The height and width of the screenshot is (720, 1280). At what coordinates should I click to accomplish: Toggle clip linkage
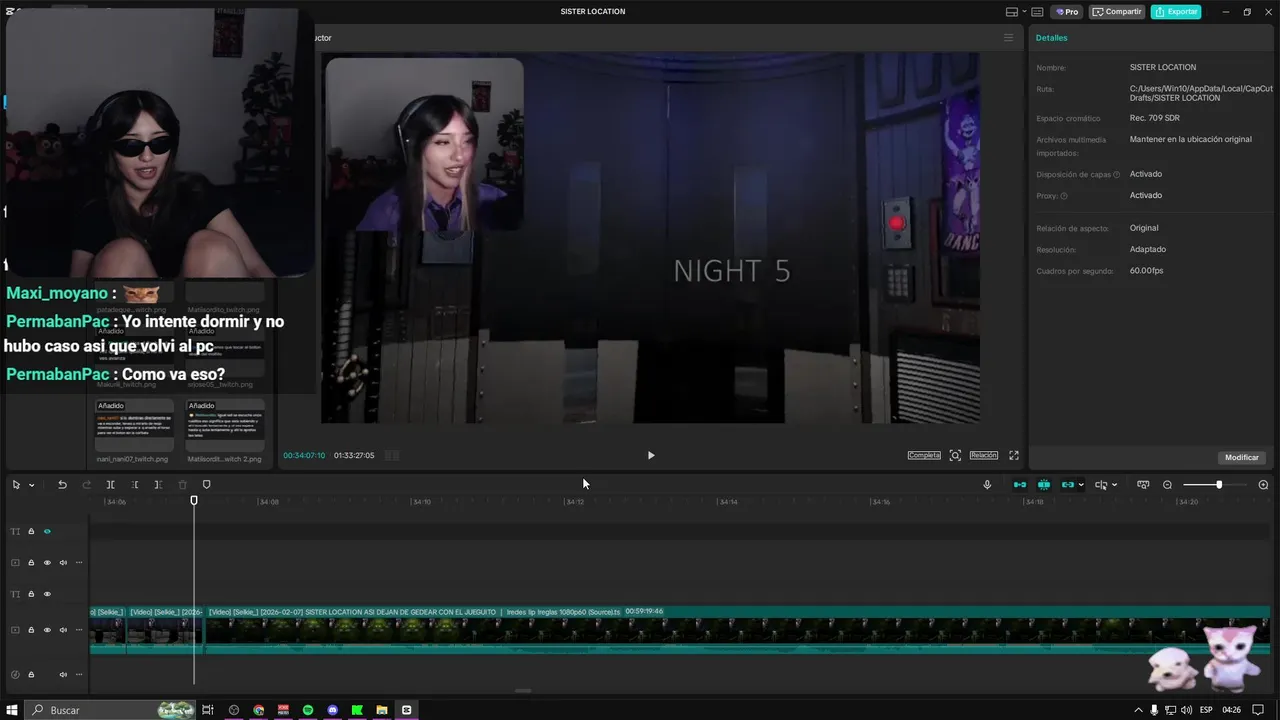pos(1068,485)
